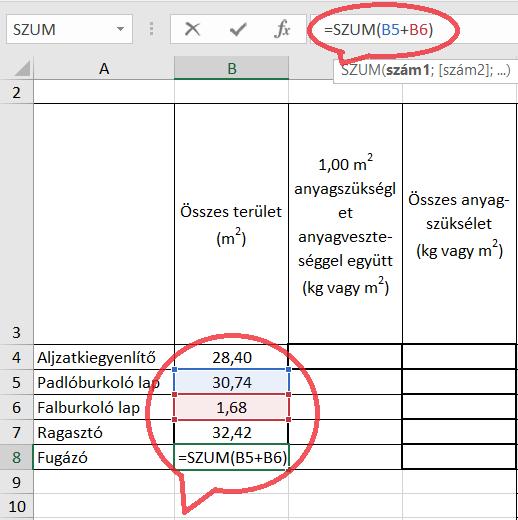Click the Összes anyag-szükséglet header cell
This screenshot has height=520, width=518.
click(x=459, y=224)
